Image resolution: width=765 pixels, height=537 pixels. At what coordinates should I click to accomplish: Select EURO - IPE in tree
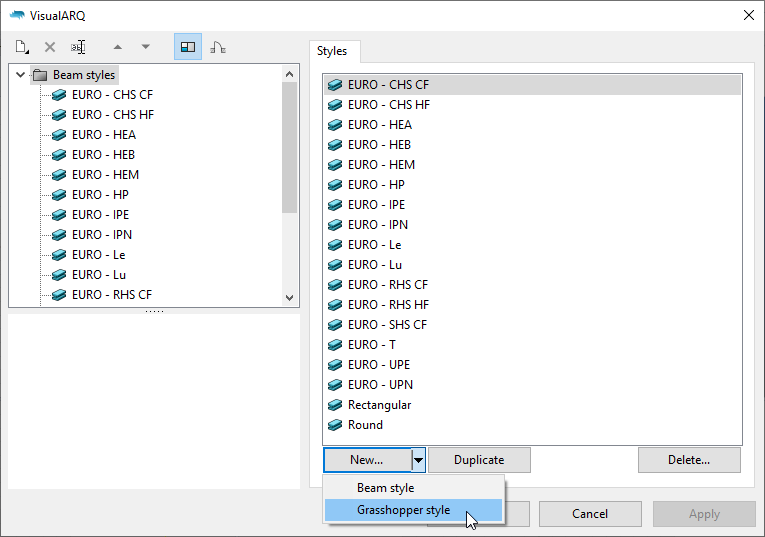click(101, 215)
